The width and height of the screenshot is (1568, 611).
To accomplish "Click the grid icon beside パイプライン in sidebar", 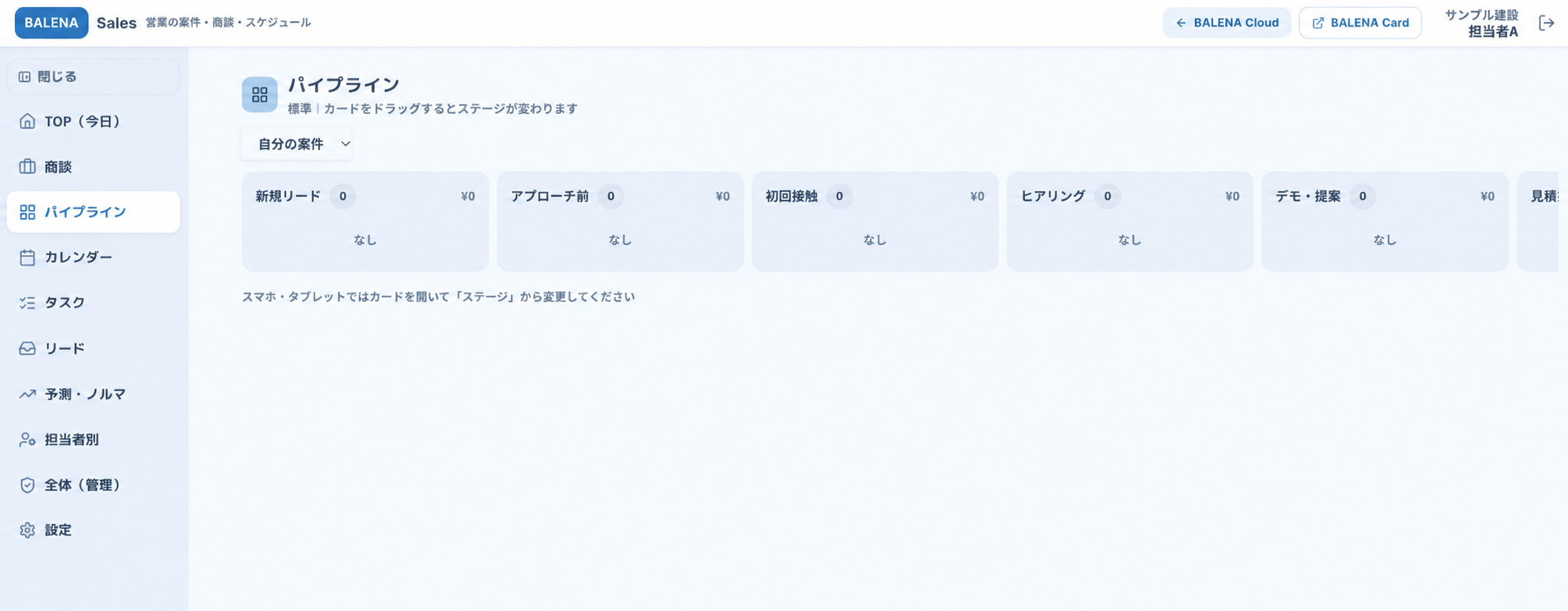I will point(27,212).
